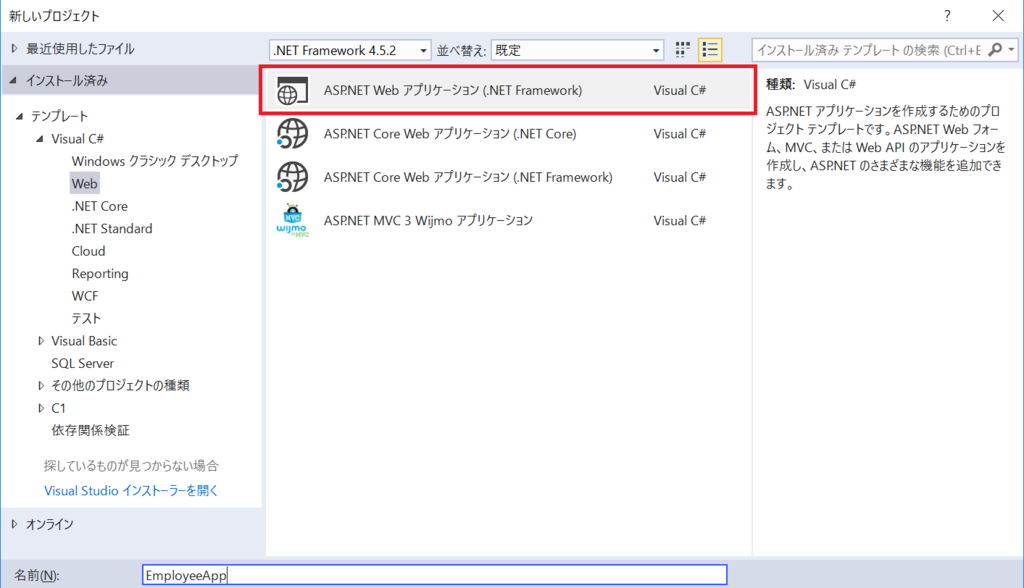Select ASP.NET Core Web アプリケーション (.NET Framework) template
Screen dimensions: 1024x588
(x=508, y=177)
